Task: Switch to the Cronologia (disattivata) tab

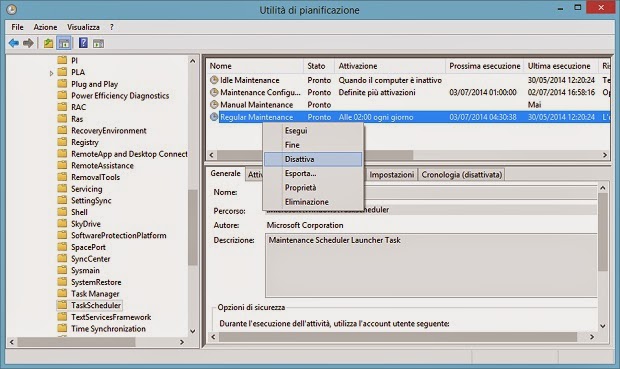Action: pyautogui.click(x=461, y=174)
